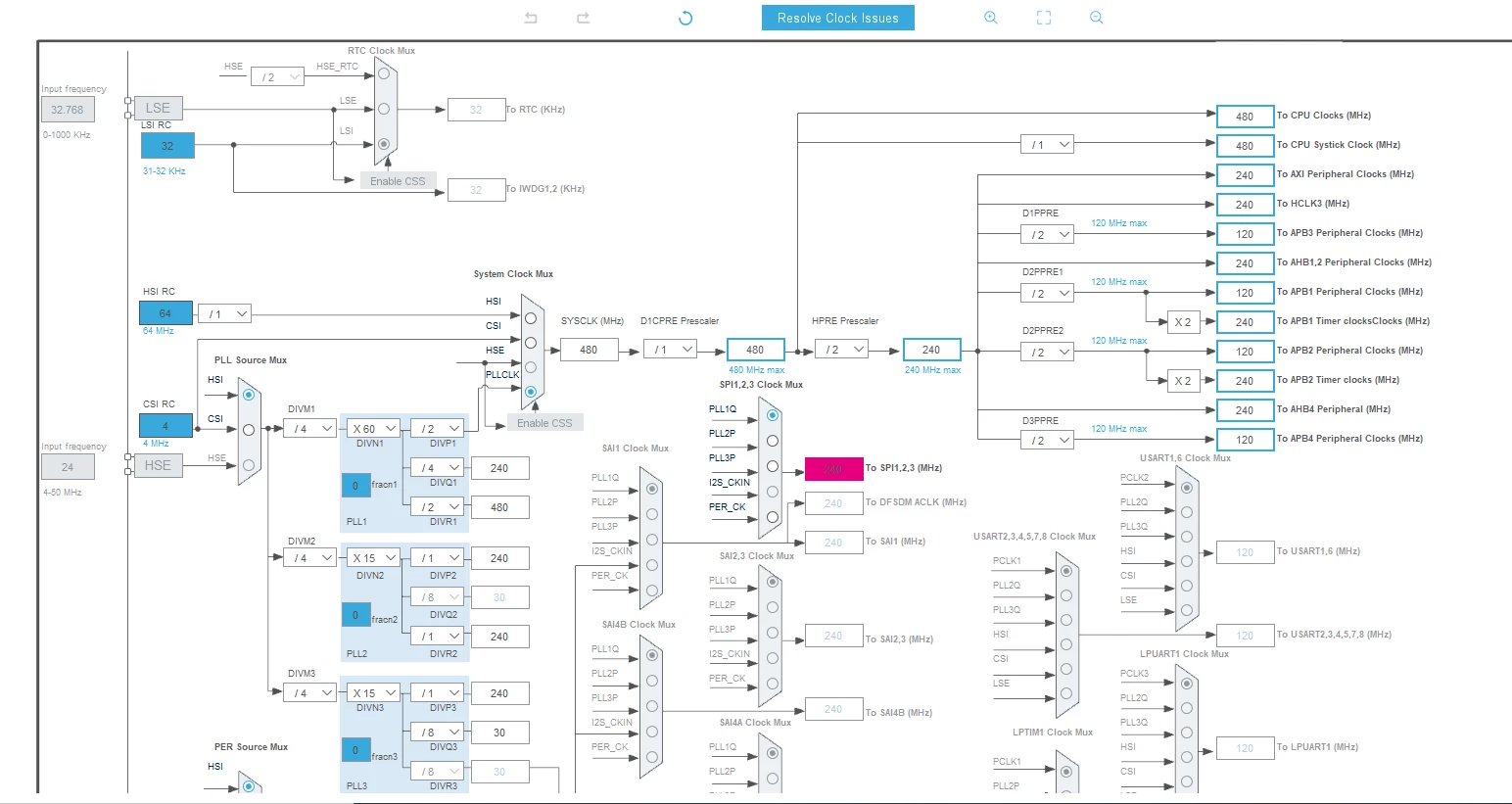Open the D1CPRE Prescaler /1 dropdown

pos(670,349)
